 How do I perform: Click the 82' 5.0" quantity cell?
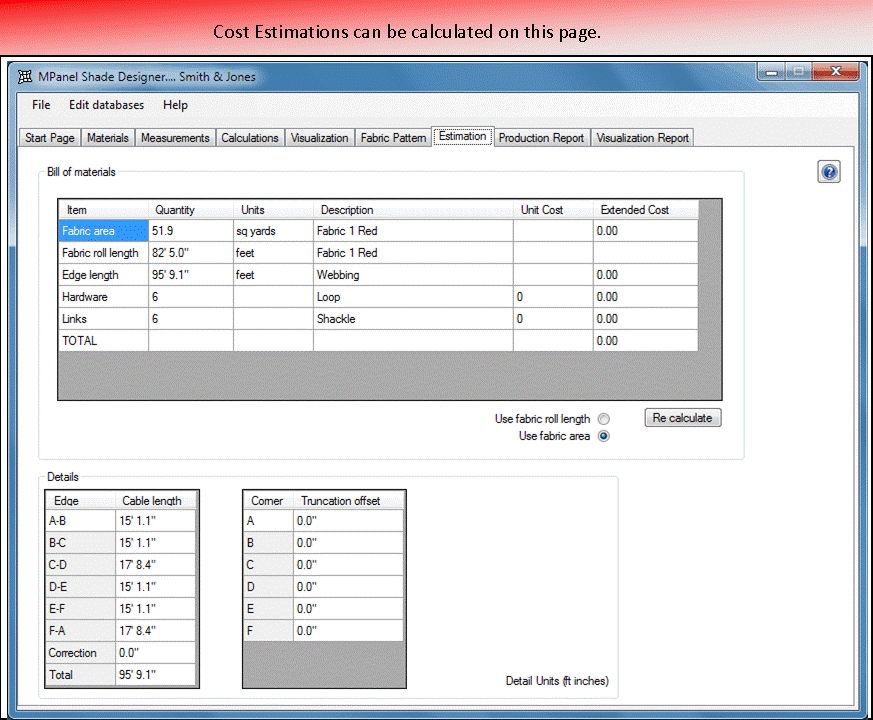191,253
